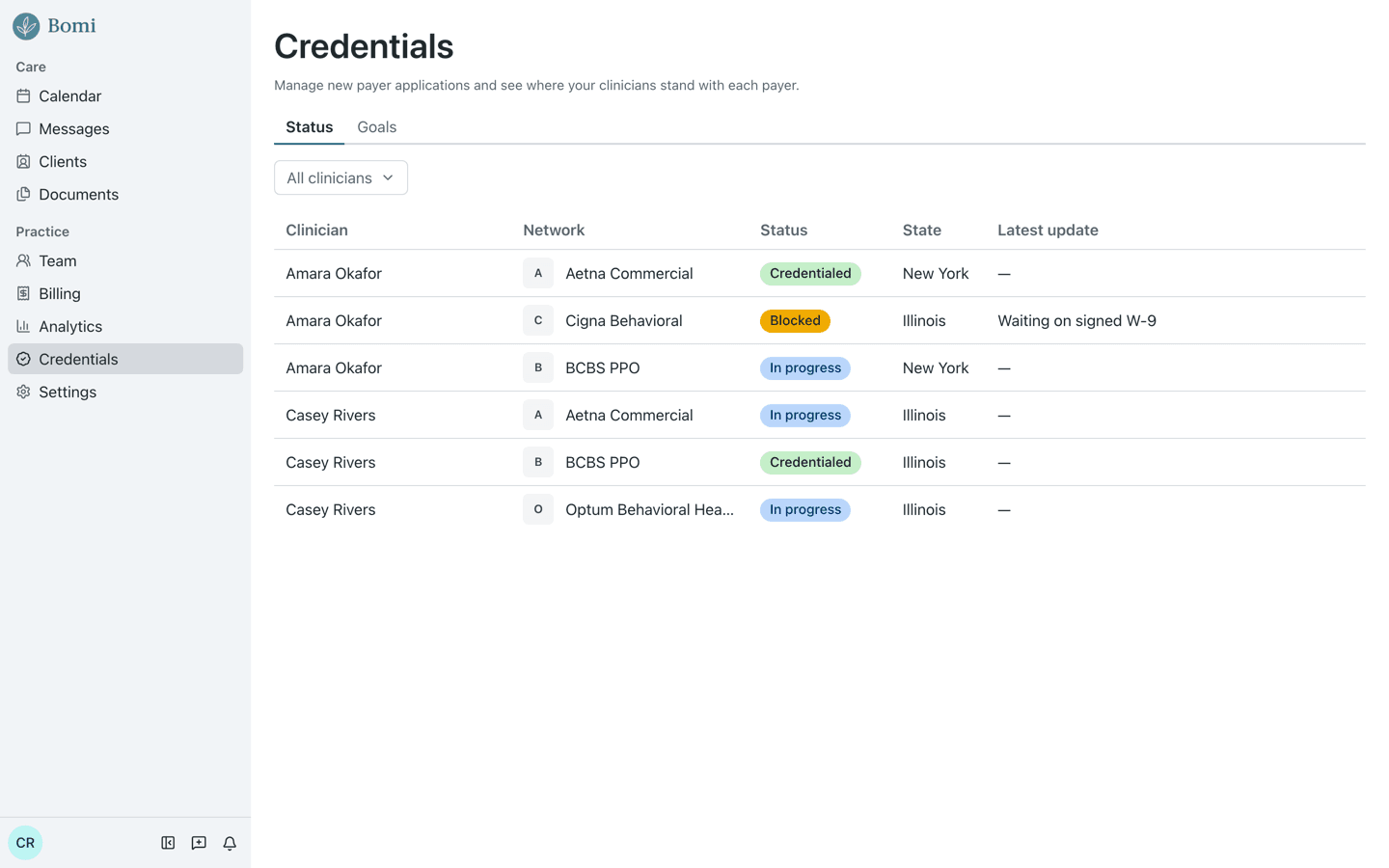Open Billing via its sidebar icon
Viewport: 1389px width, 868px height.
point(23,294)
